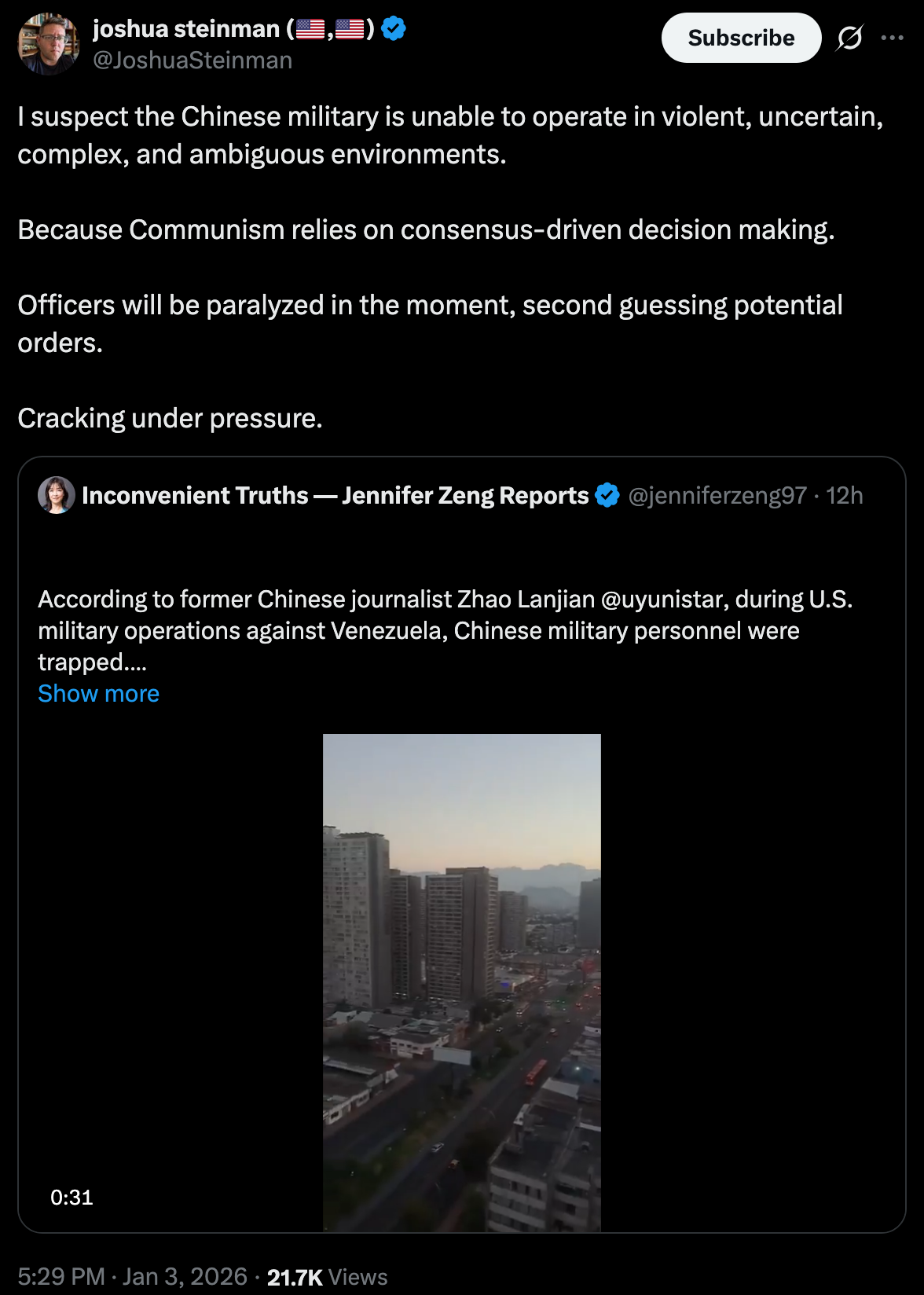The width and height of the screenshot is (924, 1295).
Task: Open the @jenniferzeng97 handle
Action: [x=717, y=496]
